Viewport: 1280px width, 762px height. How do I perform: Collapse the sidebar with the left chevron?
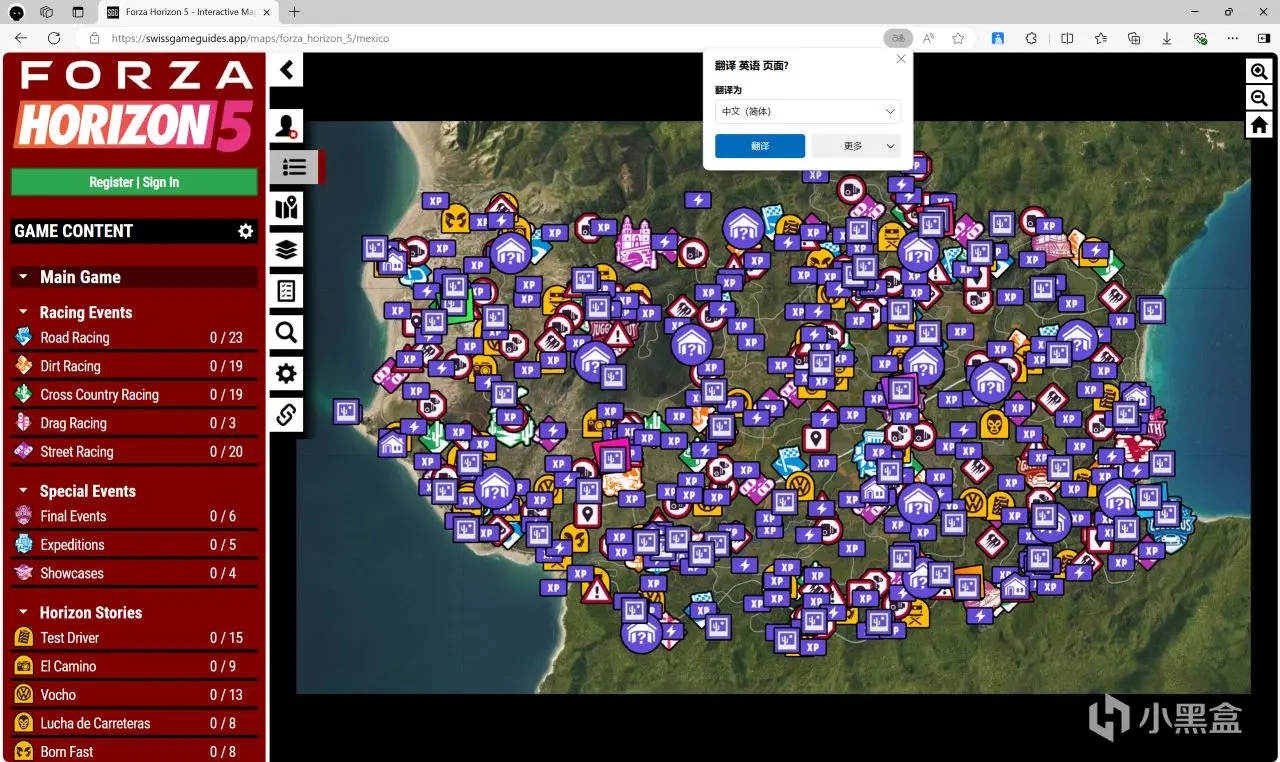click(x=287, y=69)
